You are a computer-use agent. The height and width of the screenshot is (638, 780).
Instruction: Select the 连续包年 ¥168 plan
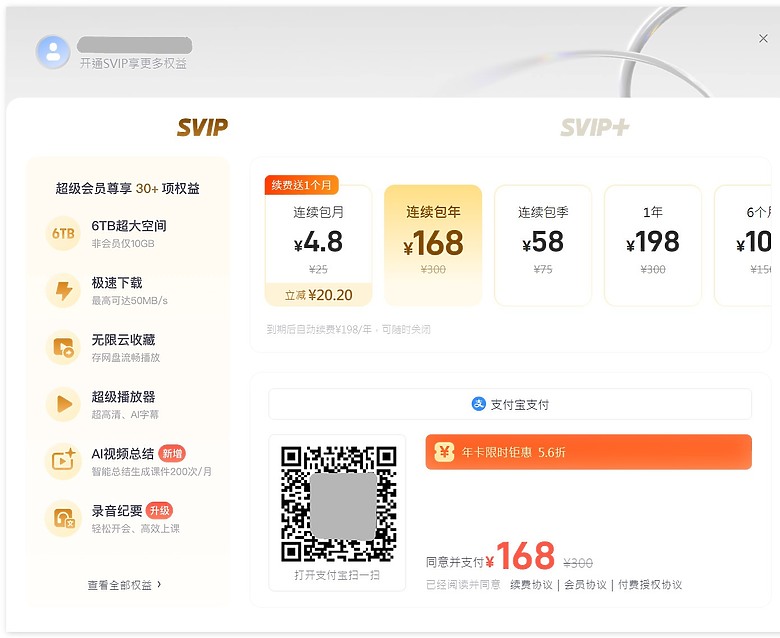433,246
